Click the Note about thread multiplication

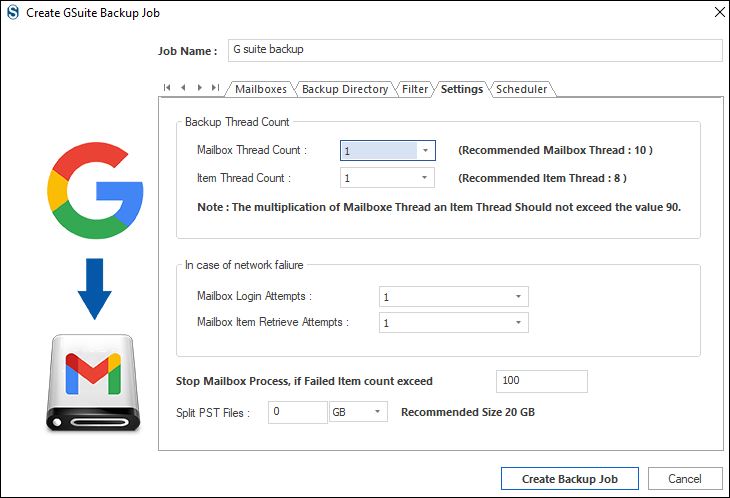pyautogui.click(x=439, y=207)
